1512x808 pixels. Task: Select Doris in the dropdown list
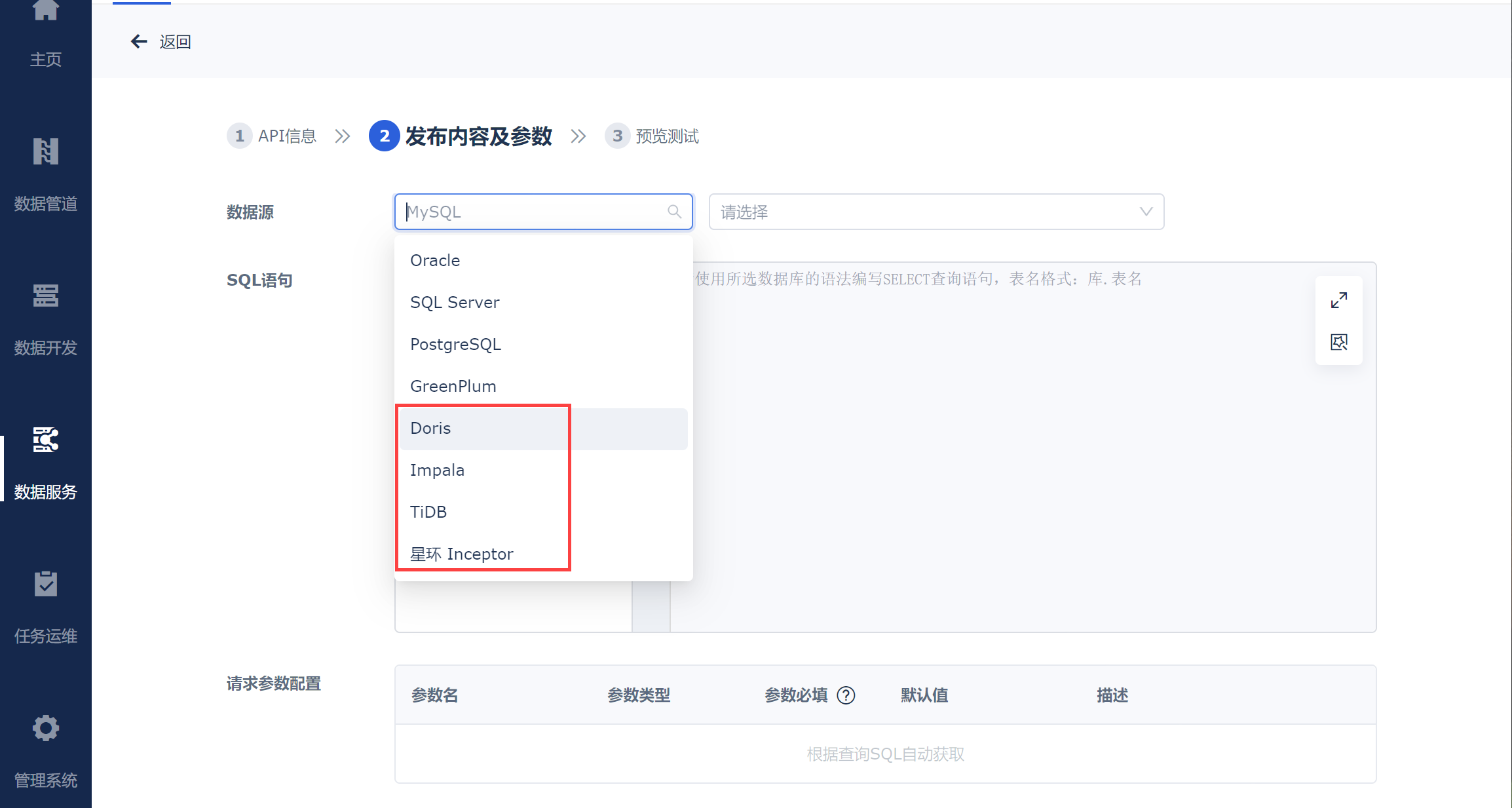(x=430, y=429)
